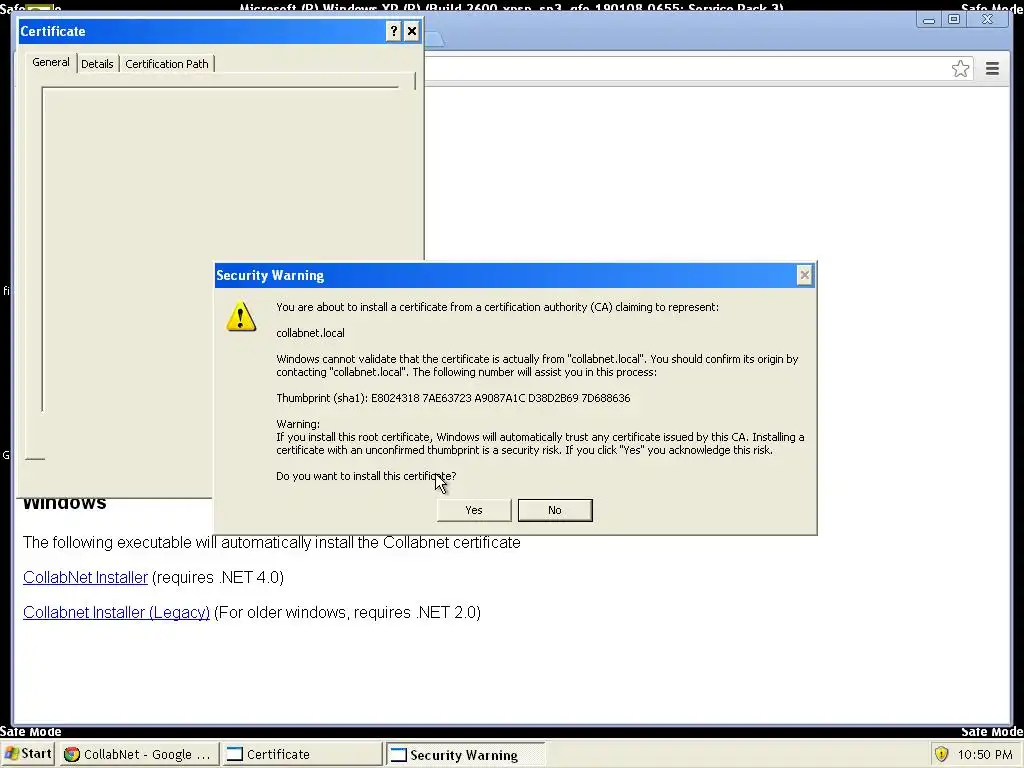Close the Chrome browser window
Image resolution: width=1024 pixels, height=768 pixels.
pos(987,20)
